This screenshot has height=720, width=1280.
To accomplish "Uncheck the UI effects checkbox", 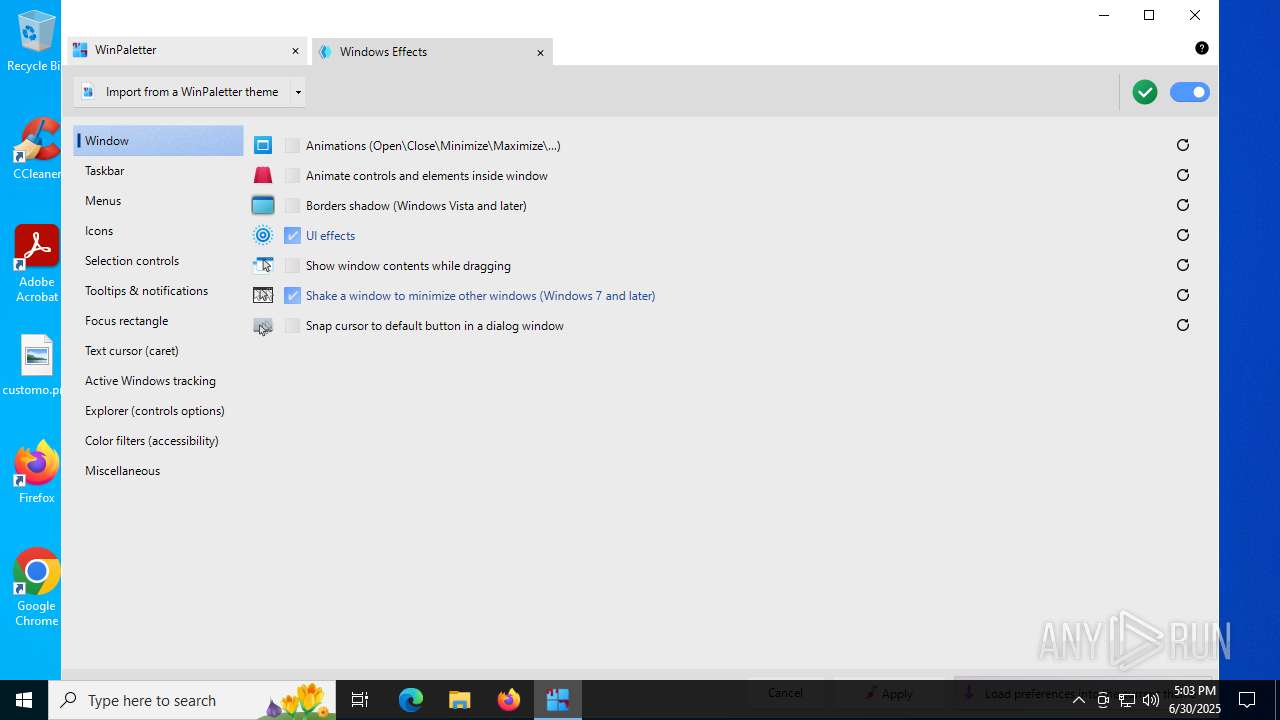I will pos(292,235).
